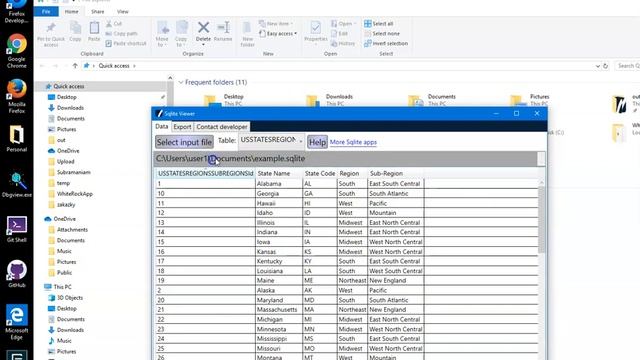Open the Table dropdown USSTATESREGION
Screen dimensions: 640x360
[x=271, y=140]
